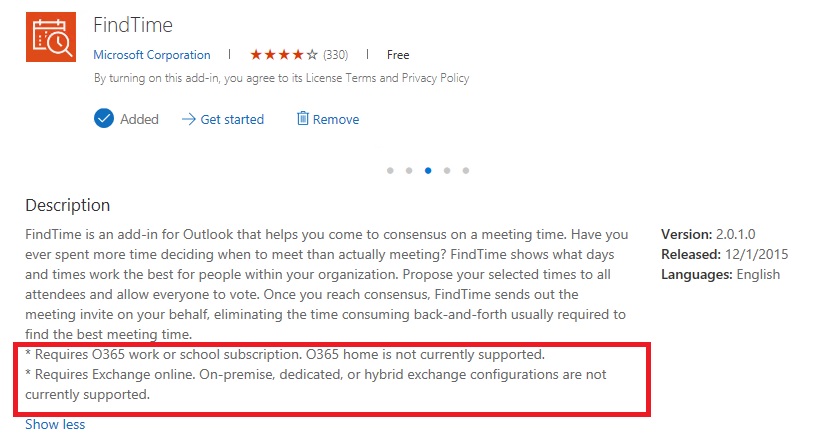Screen dimensions: 826x447
Task: Select the fifth carousel dot
Action: tap(466, 171)
